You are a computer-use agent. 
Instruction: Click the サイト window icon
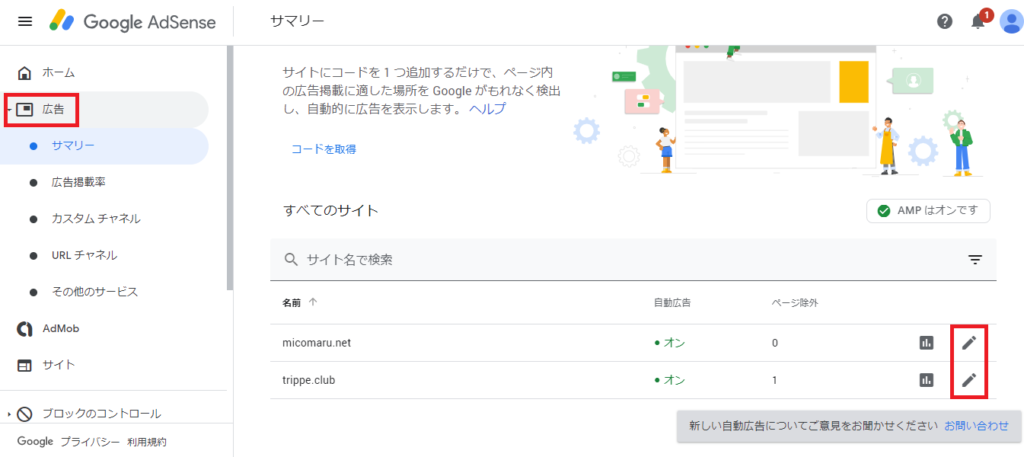24,366
